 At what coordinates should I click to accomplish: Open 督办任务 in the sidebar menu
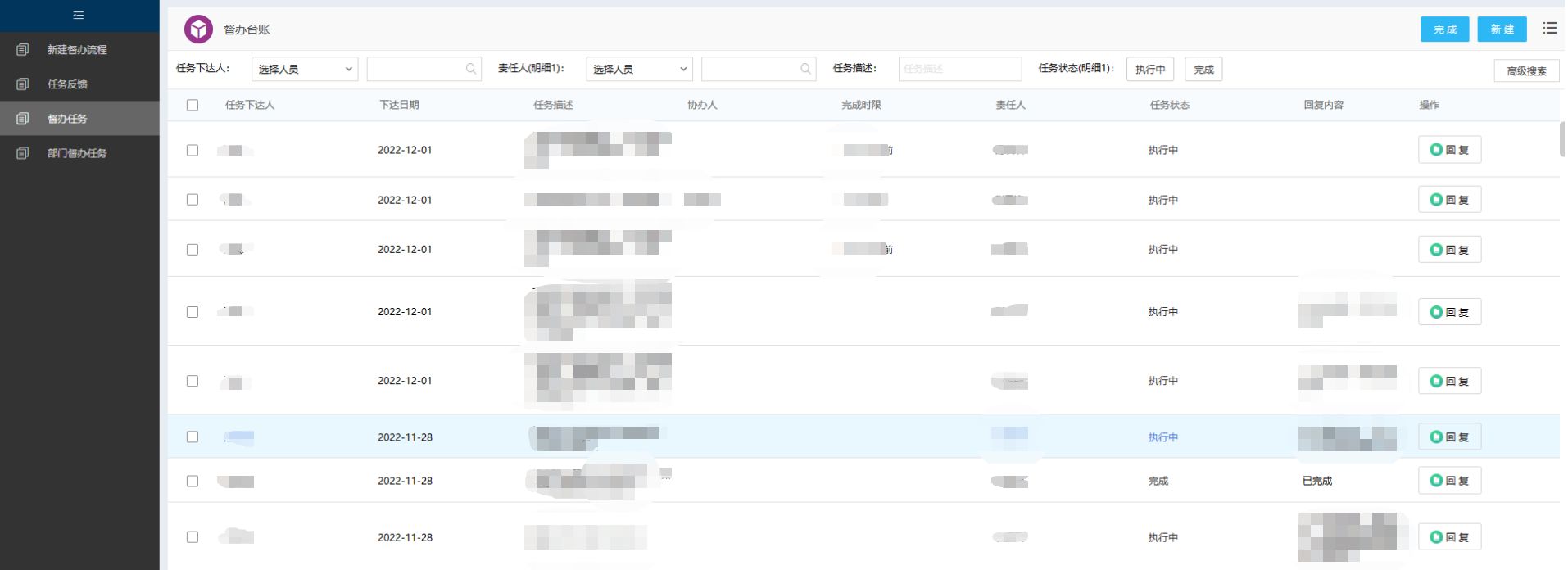point(67,119)
